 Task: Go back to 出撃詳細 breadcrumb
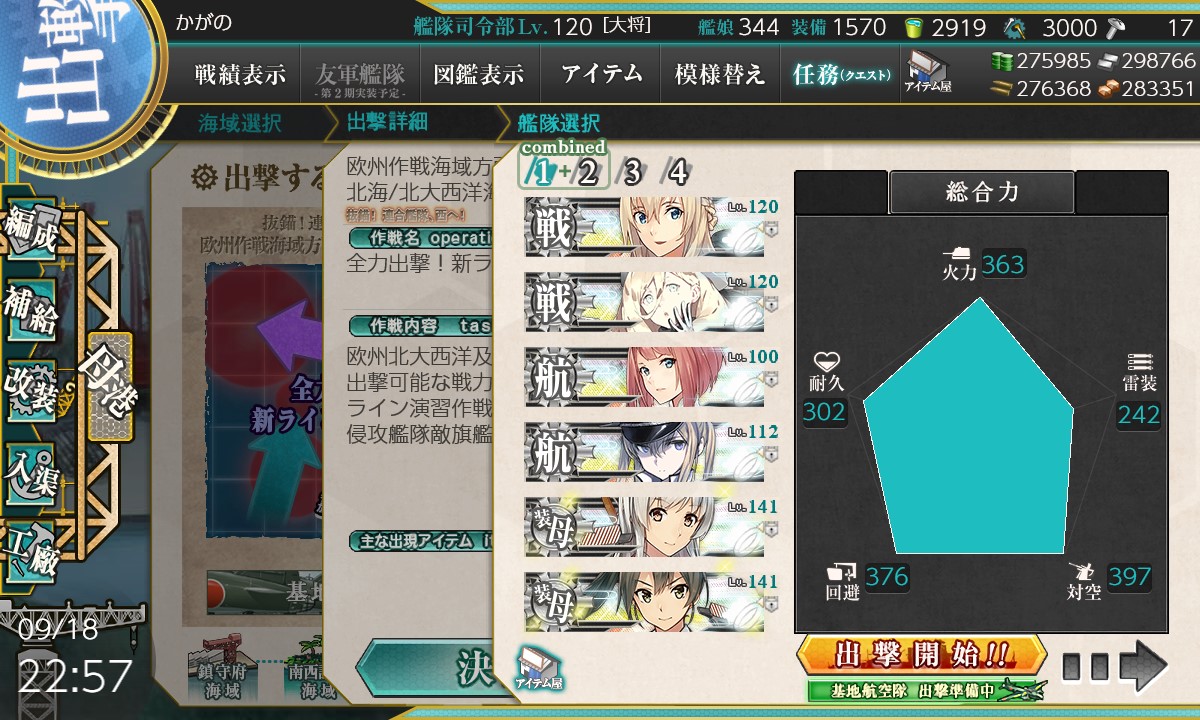click(387, 123)
